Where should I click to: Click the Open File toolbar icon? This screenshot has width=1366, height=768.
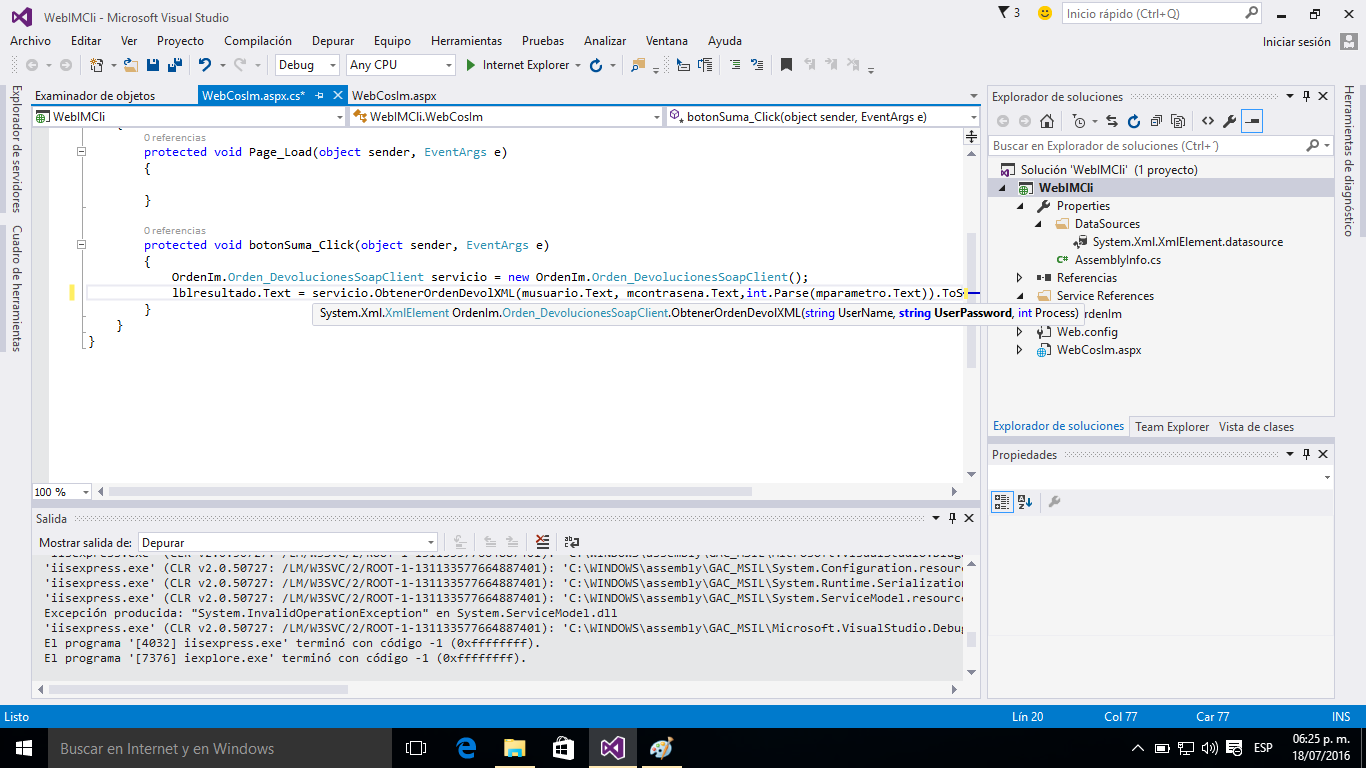[130, 65]
